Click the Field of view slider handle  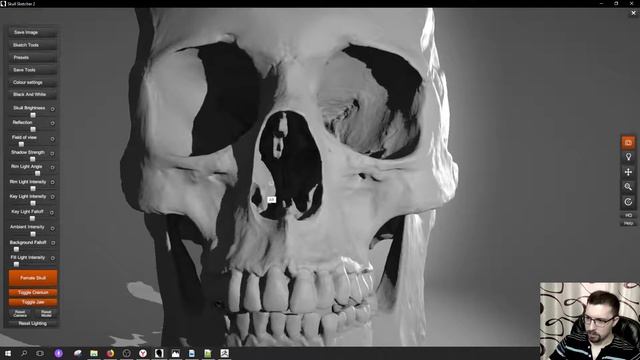21,144
